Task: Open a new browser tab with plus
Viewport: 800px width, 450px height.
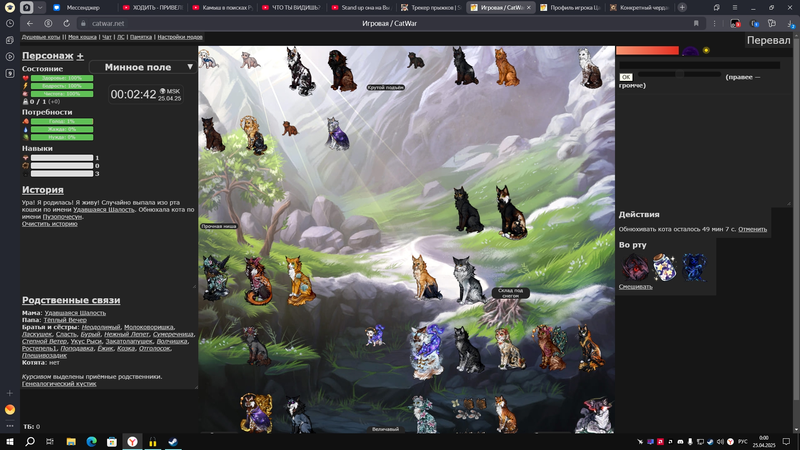Action: (x=682, y=8)
